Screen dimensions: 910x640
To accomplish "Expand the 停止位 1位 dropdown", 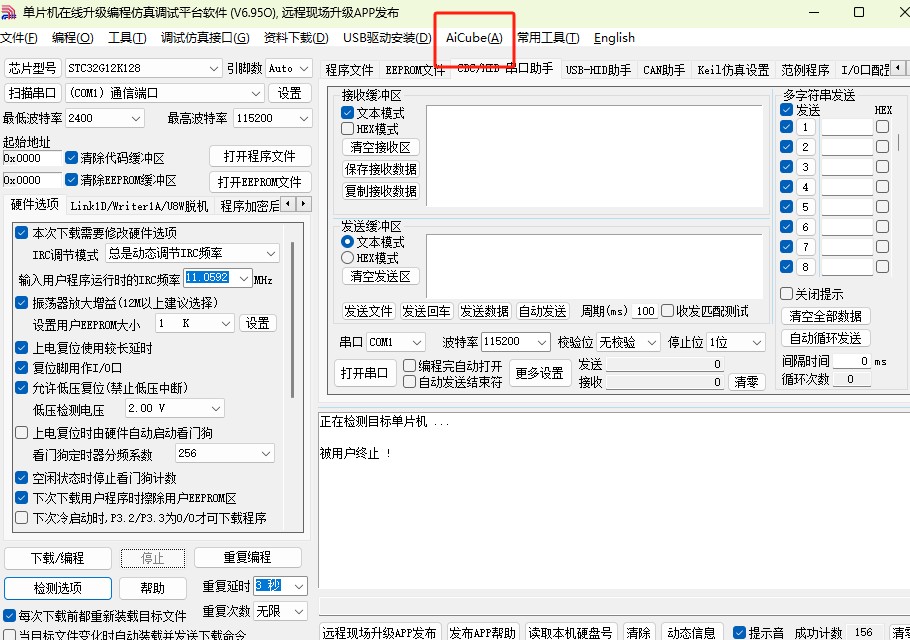I will point(757,342).
